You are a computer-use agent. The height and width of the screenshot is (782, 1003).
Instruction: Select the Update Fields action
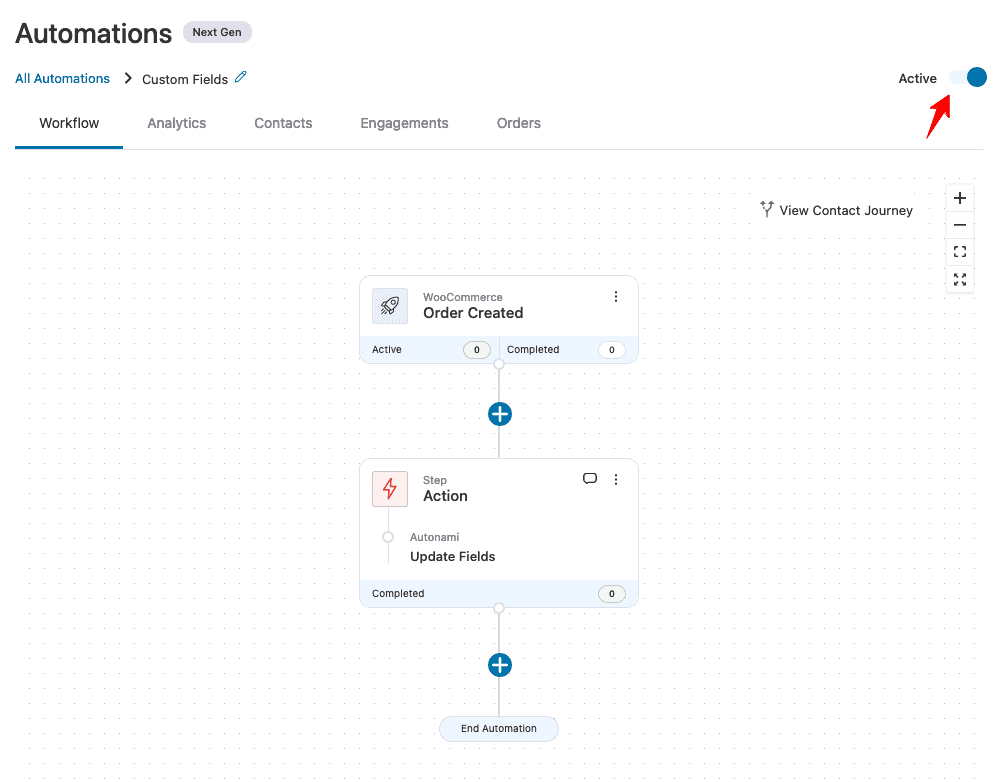click(x=452, y=556)
